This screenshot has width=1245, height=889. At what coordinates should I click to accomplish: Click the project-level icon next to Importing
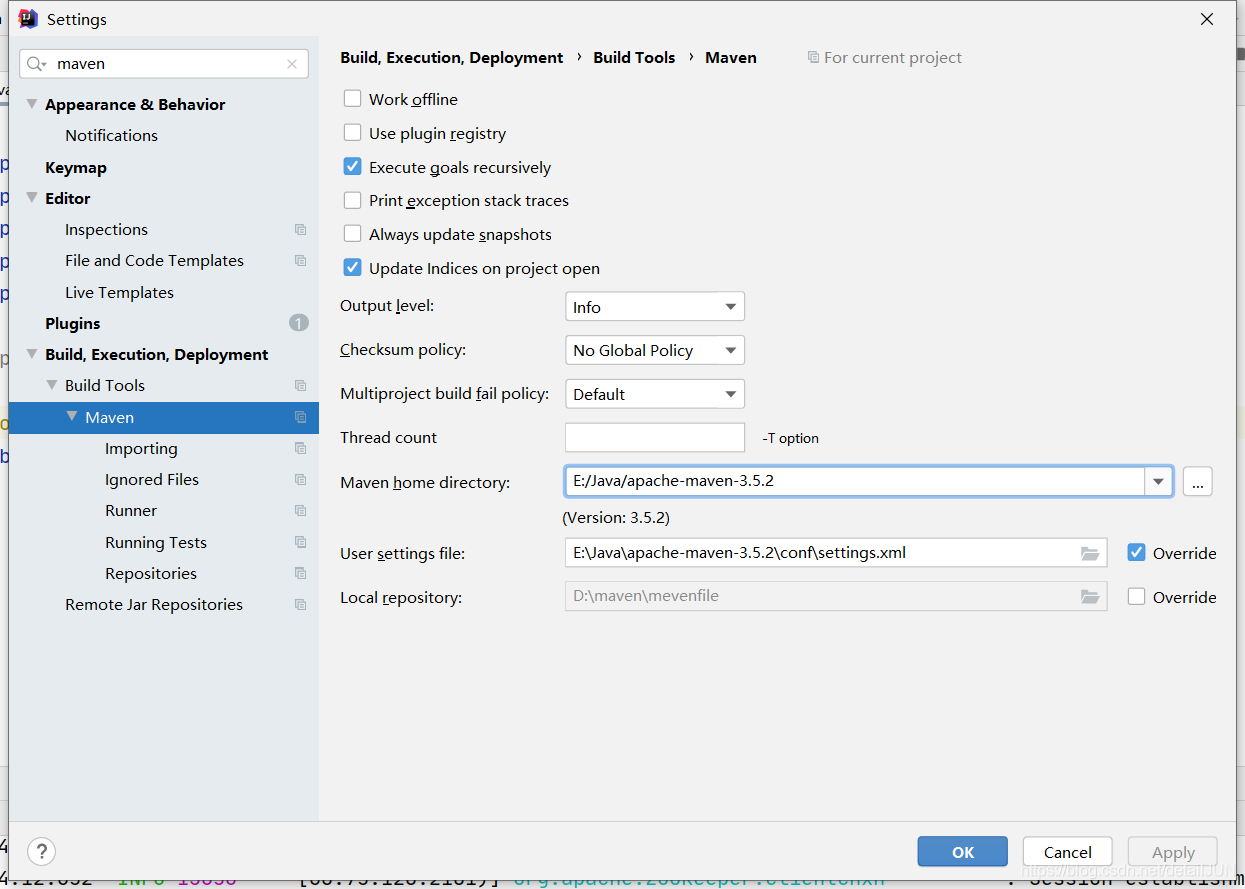click(300, 449)
